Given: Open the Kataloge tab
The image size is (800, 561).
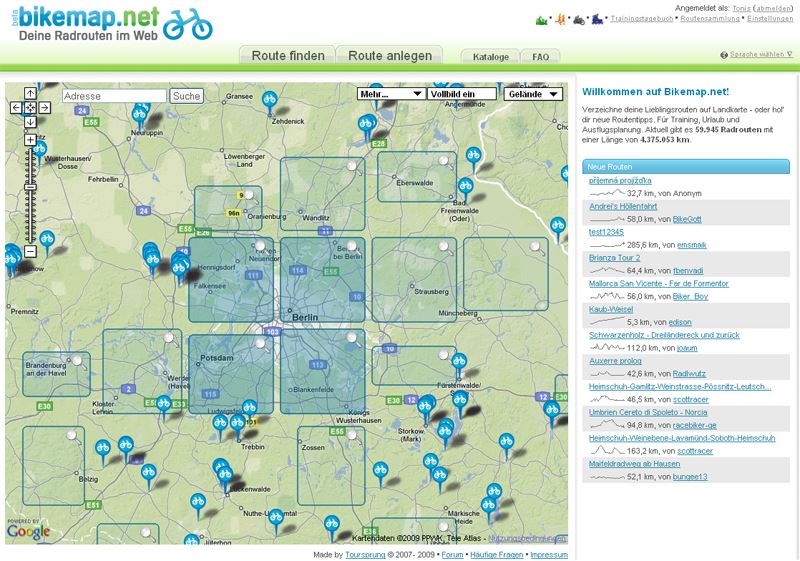Looking at the screenshot, I should [490, 57].
